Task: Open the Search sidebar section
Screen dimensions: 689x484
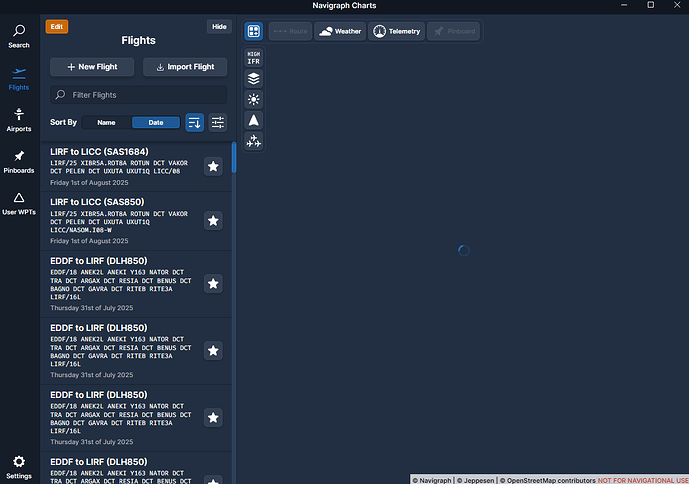Action: coord(19,36)
